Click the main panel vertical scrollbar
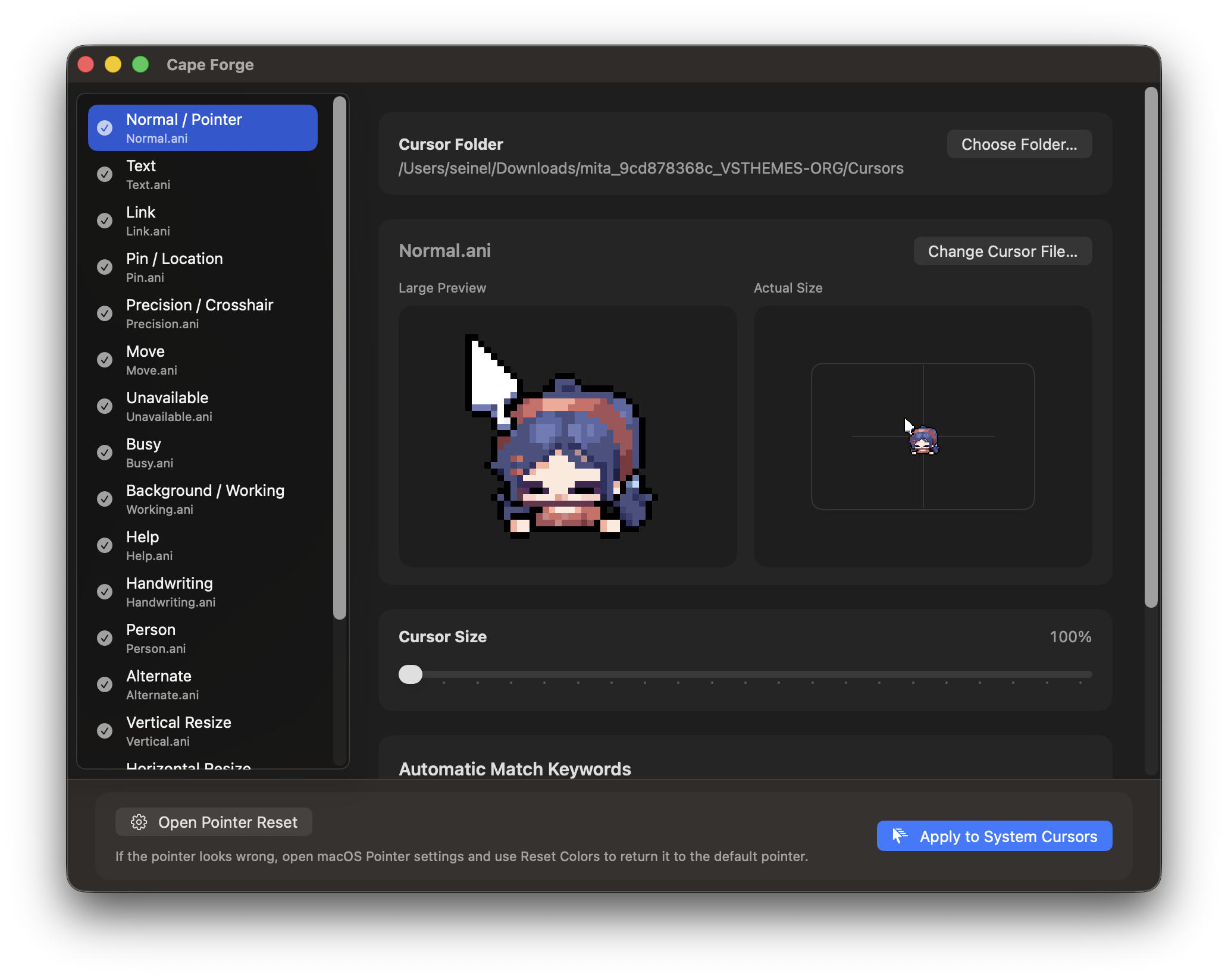1228x980 pixels. point(1151,347)
